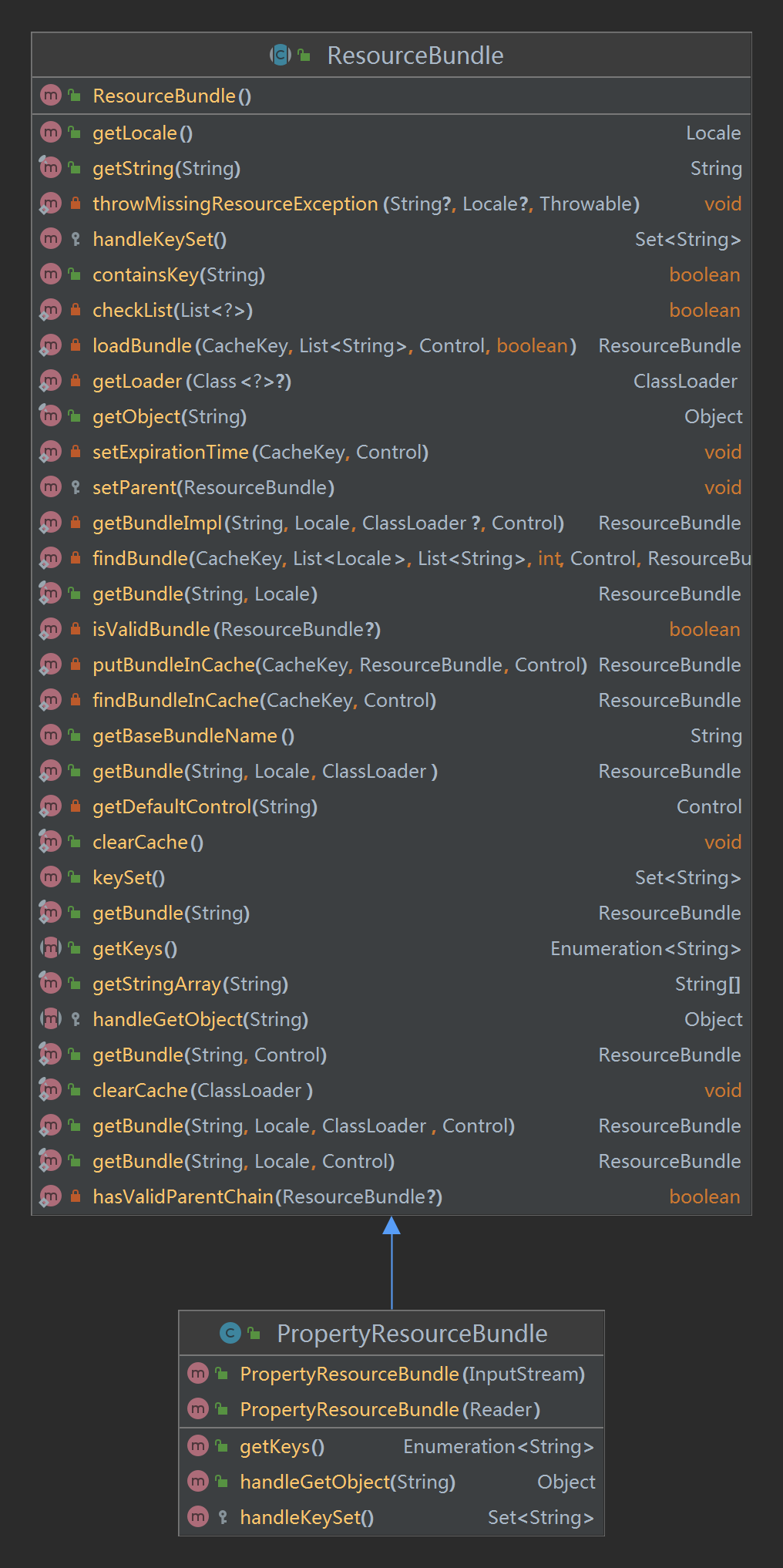Image resolution: width=783 pixels, height=1568 pixels.
Task: Select the loadBundle method name
Action: pyautogui.click(x=142, y=345)
